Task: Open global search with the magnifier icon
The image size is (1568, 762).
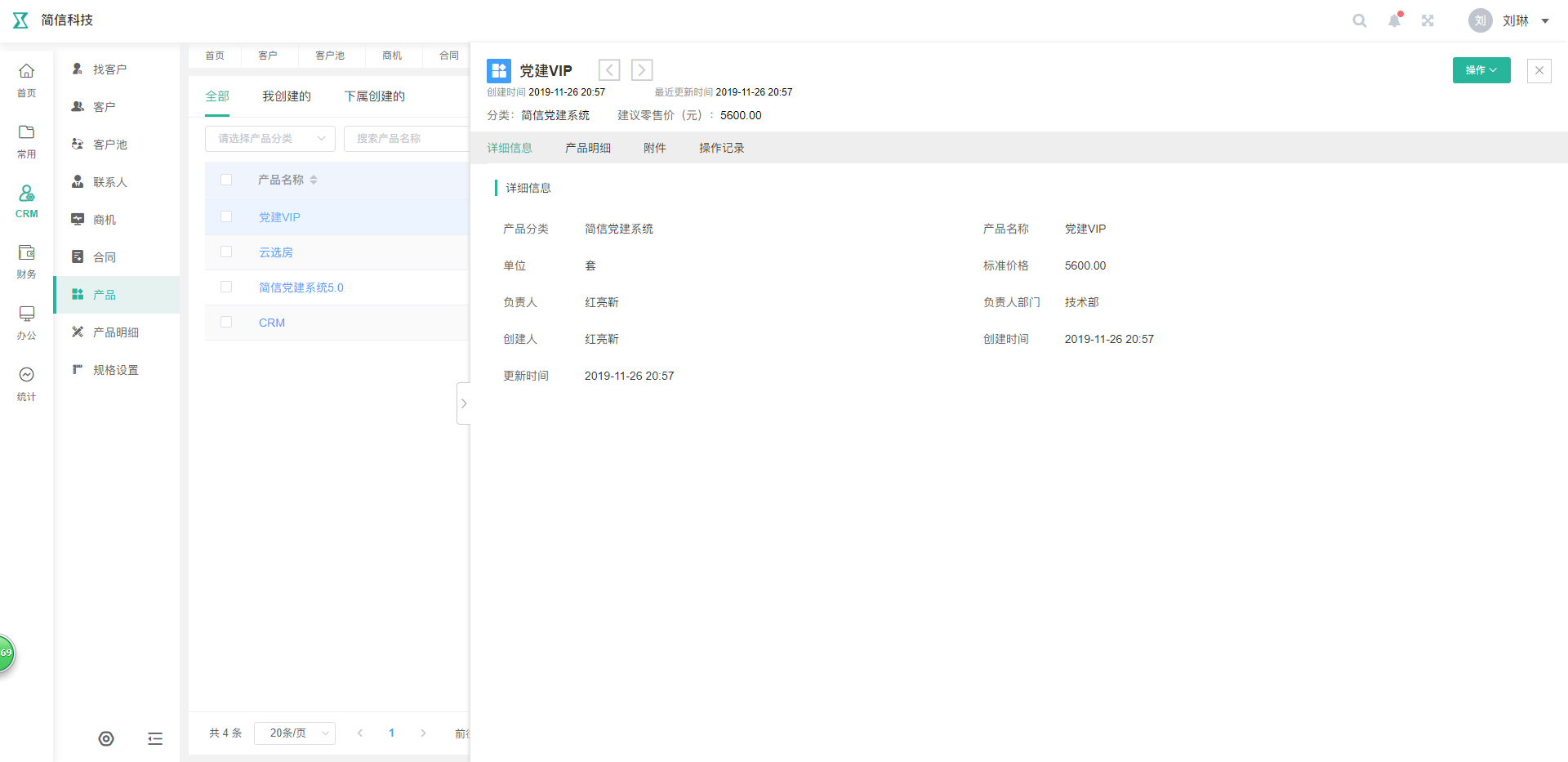Action: coord(1359,20)
